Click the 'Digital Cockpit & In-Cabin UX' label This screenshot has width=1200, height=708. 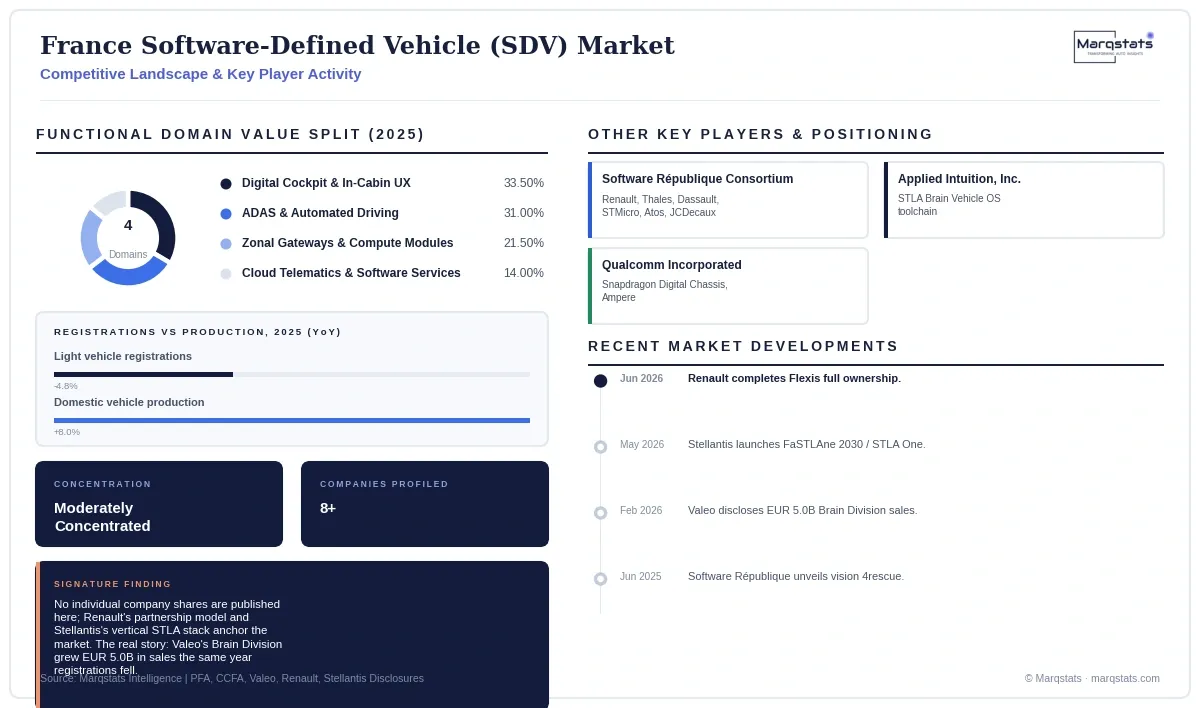click(x=326, y=184)
